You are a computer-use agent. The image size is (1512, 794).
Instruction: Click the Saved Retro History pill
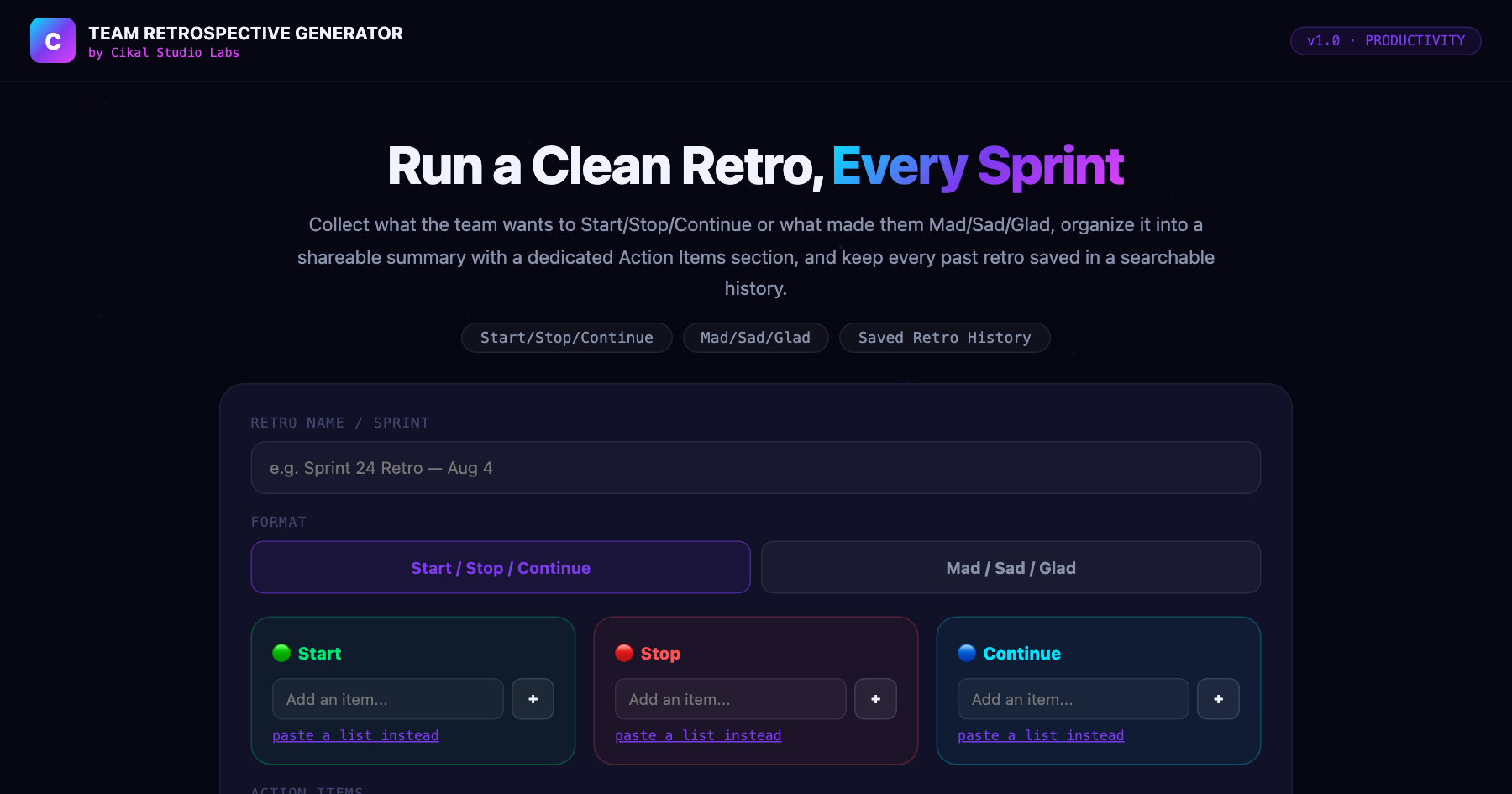pyautogui.click(x=945, y=338)
